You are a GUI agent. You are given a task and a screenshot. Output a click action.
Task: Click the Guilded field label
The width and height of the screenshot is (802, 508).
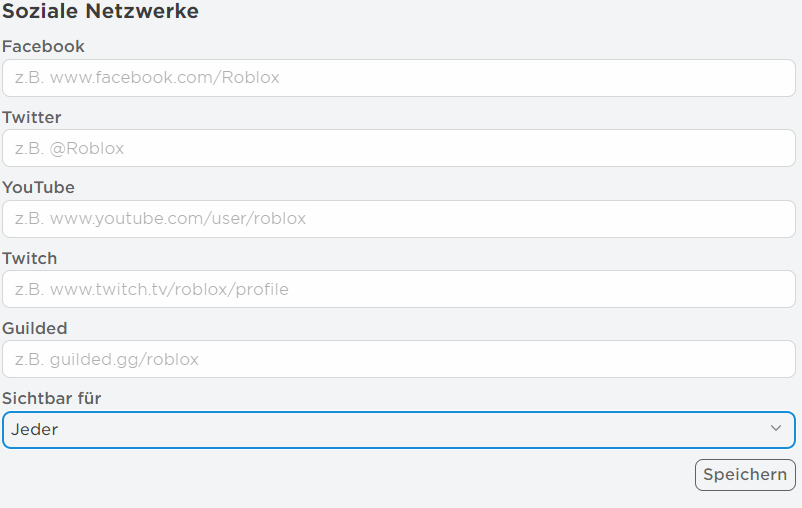click(x=35, y=328)
